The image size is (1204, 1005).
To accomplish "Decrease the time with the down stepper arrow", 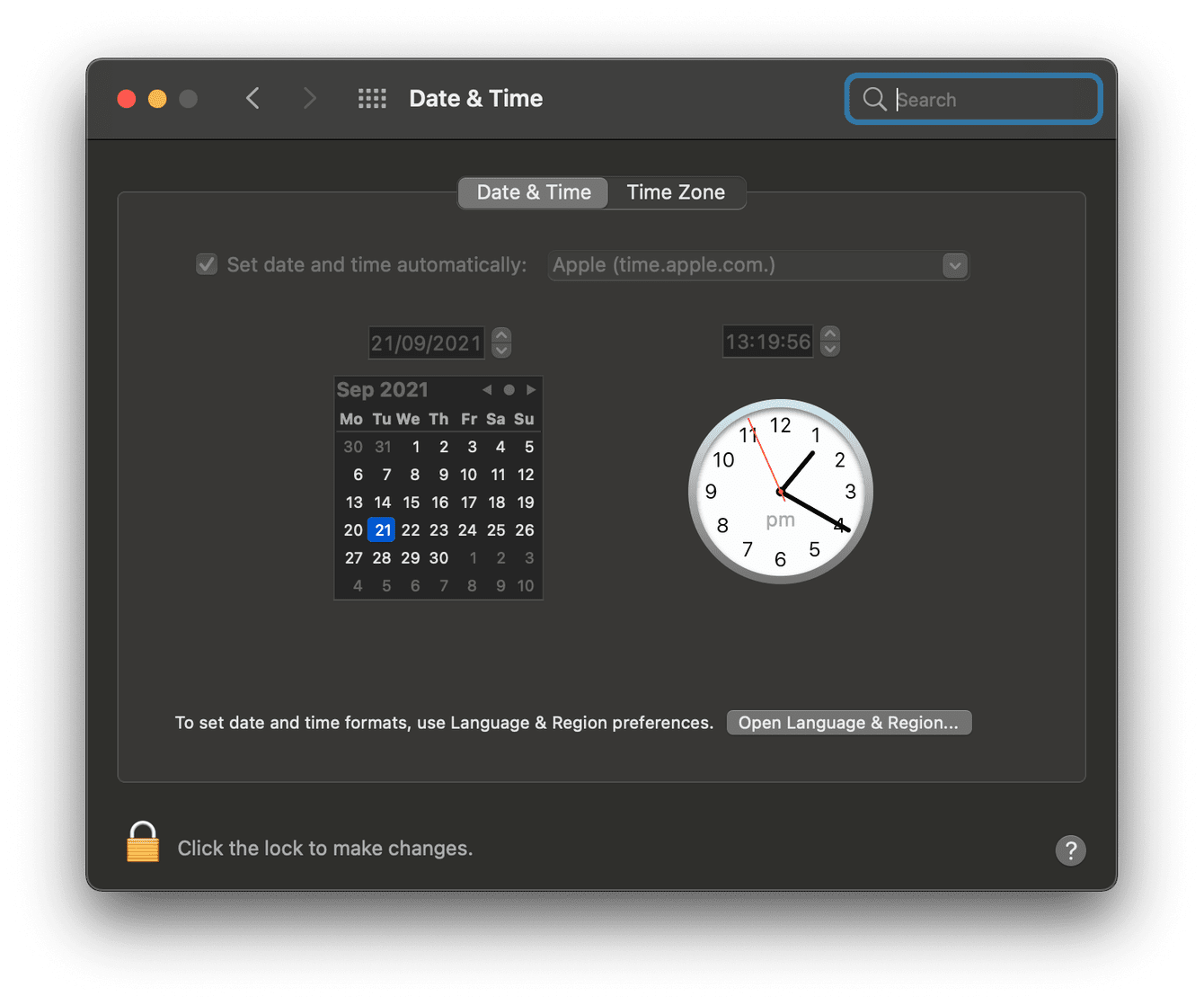I will 829,349.
